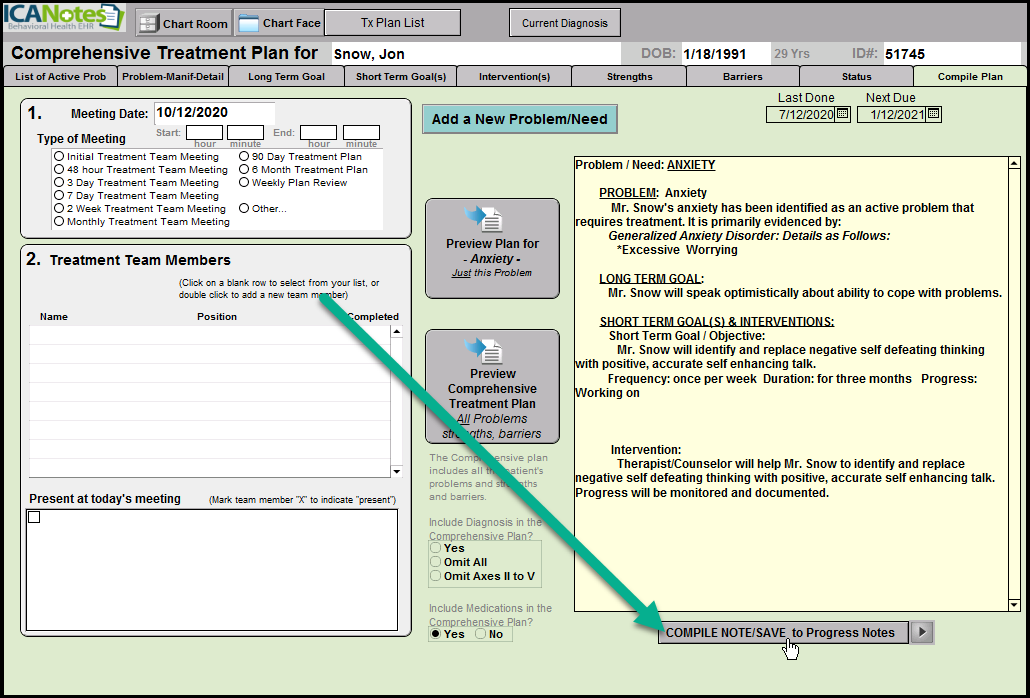This screenshot has width=1030, height=698.
Task: Open the Chart Face view
Action: pyautogui.click(x=279, y=23)
